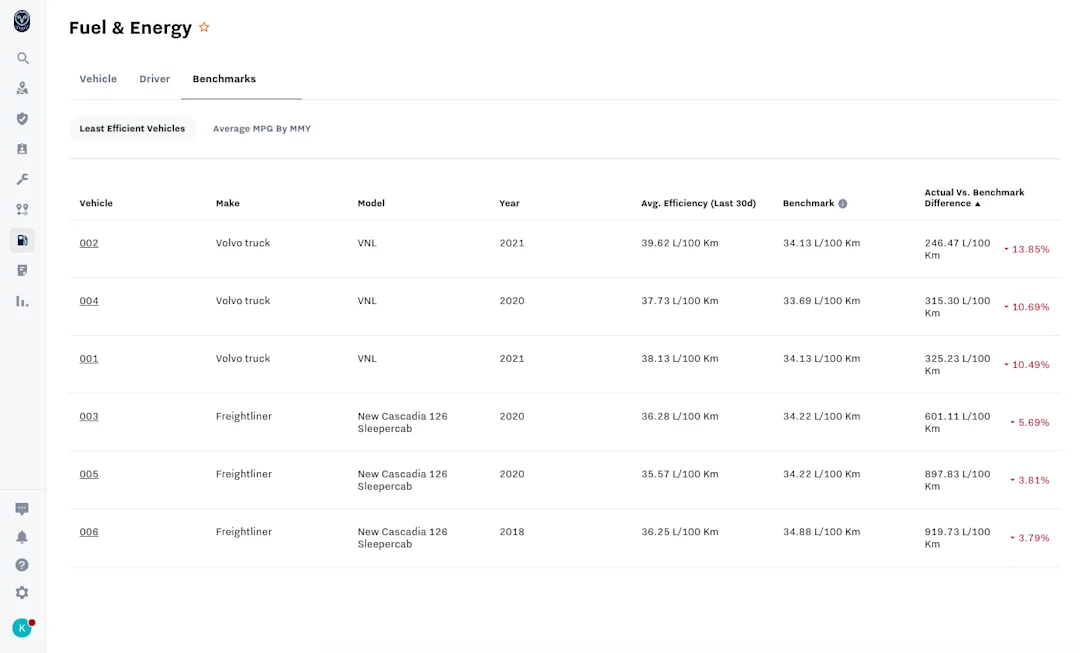Select the fuel pump sidebar icon
This screenshot has height=653, width=1080.
click(x=22, y=240)
